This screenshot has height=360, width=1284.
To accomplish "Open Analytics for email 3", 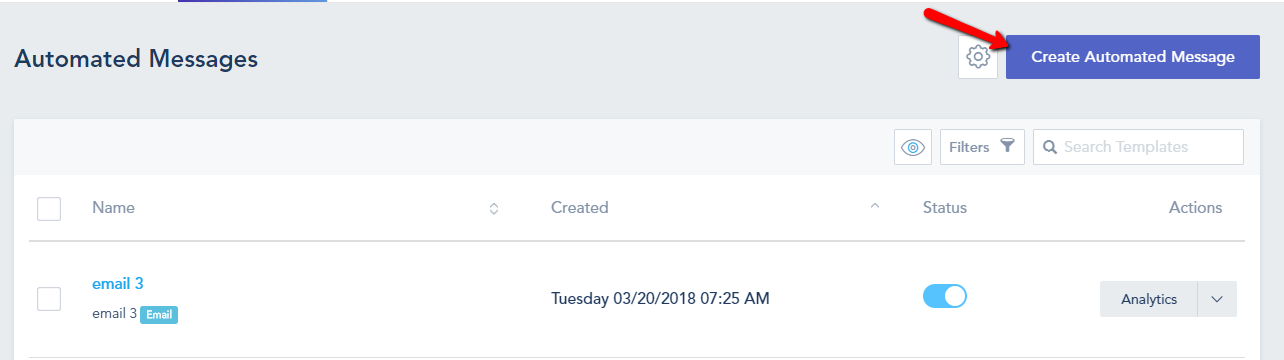I will [1148, 299].
